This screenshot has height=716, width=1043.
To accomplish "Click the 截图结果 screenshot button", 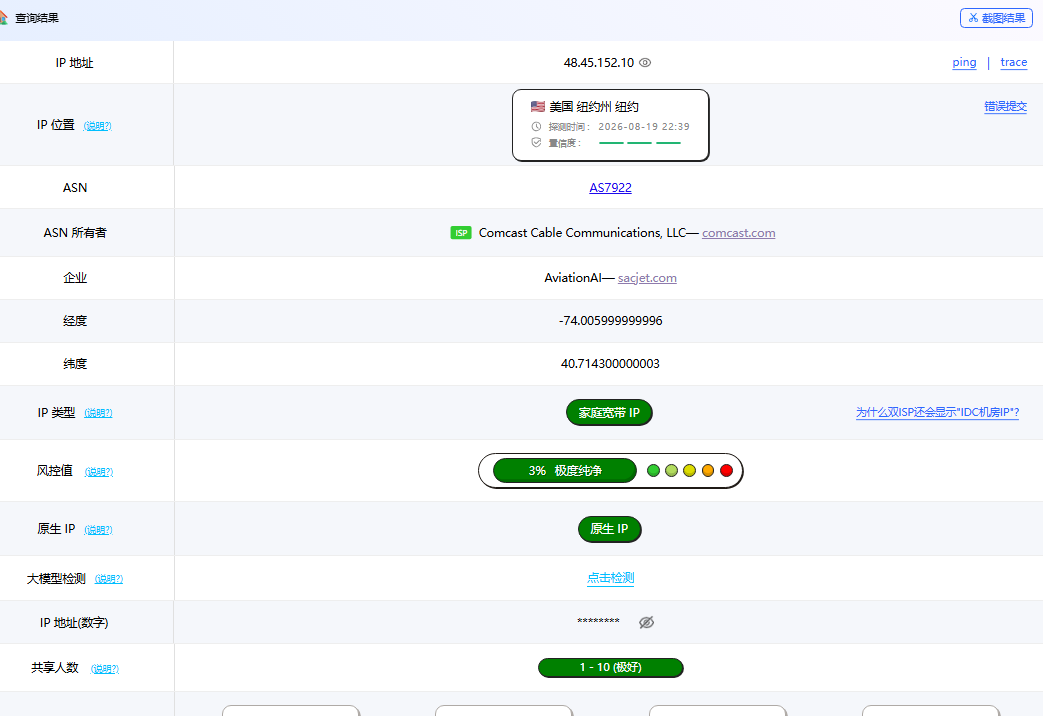I will click(996, 18).
